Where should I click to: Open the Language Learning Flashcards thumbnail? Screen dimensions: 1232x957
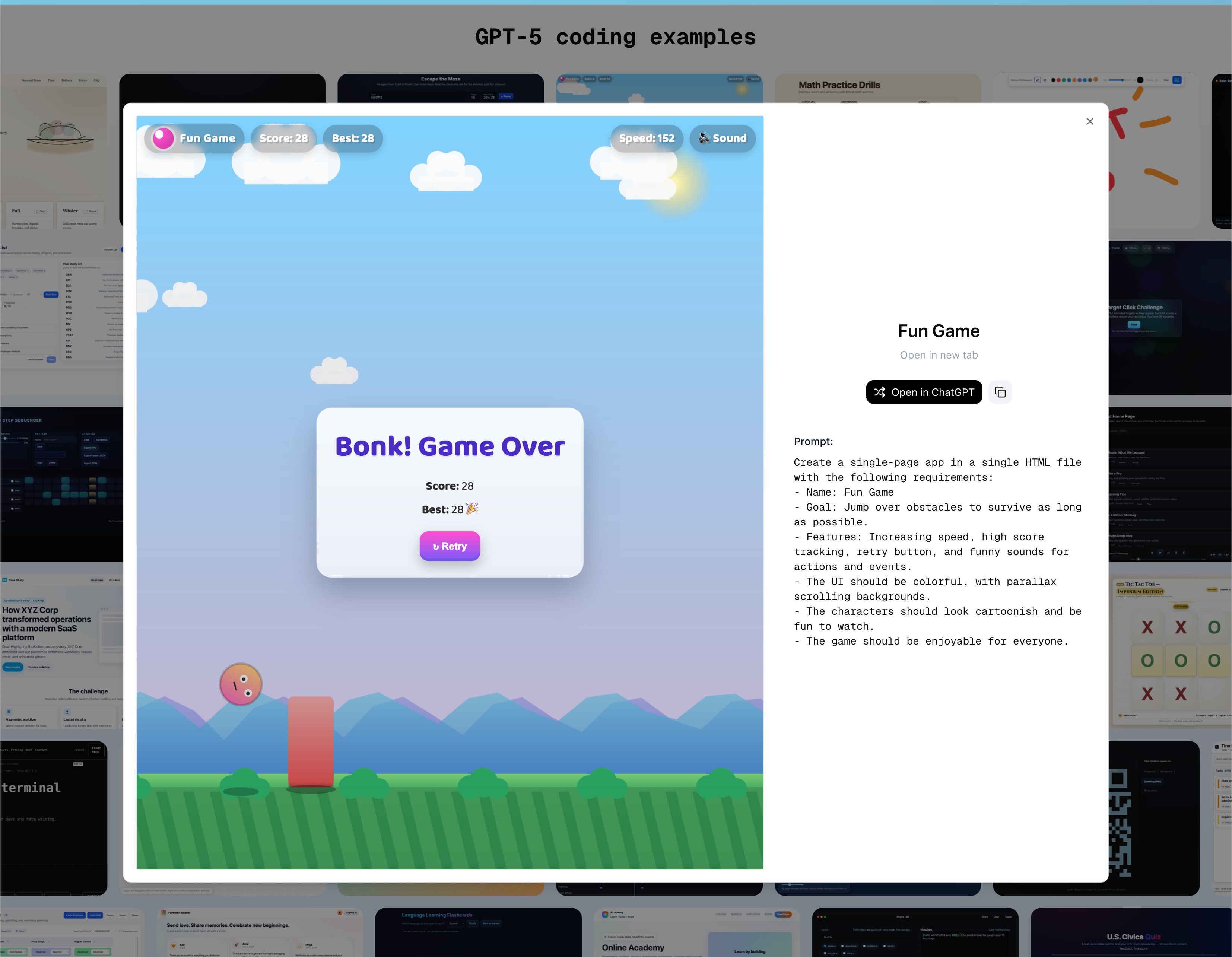coord(478,931)
